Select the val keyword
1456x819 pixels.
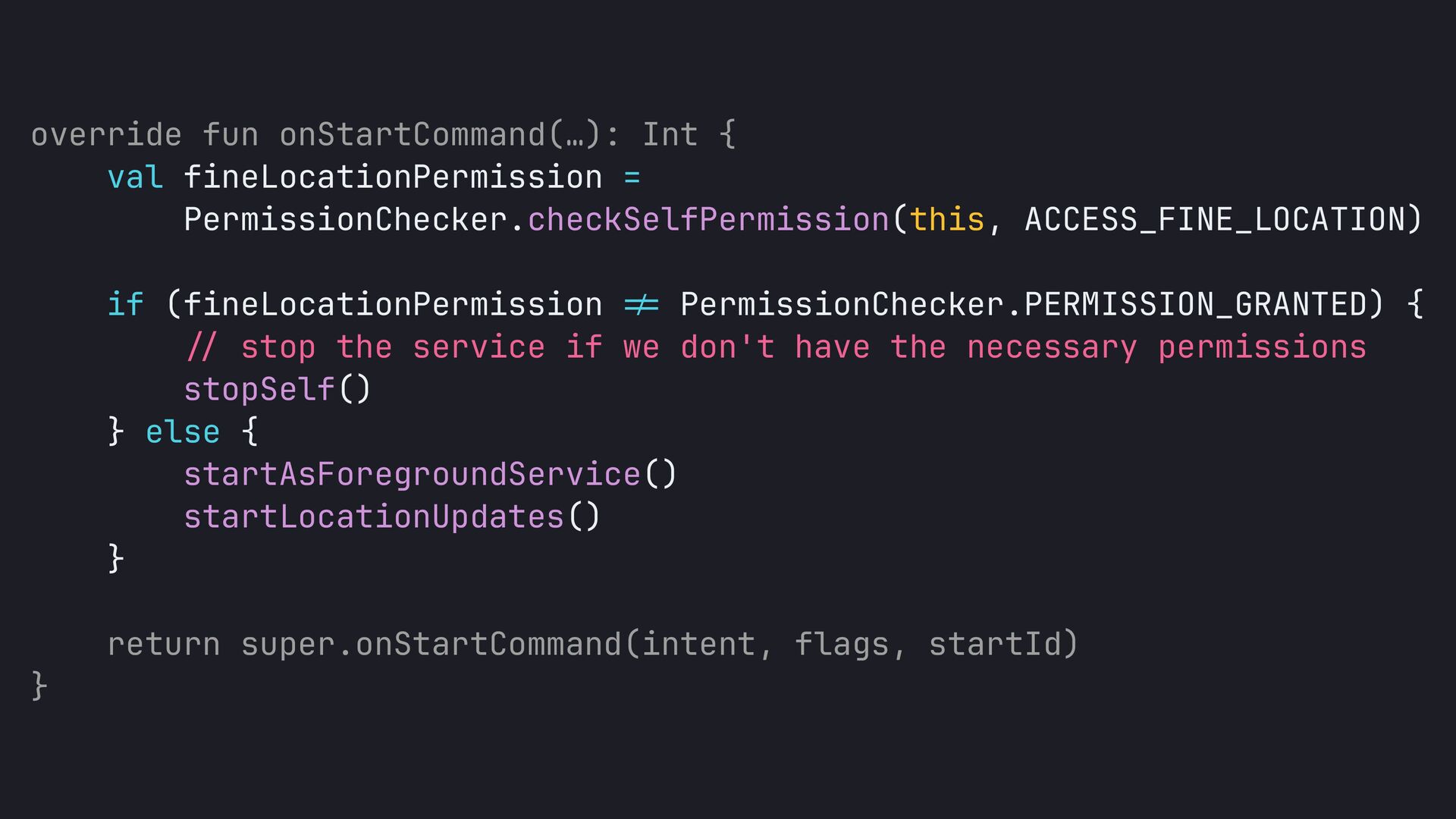pyautogui.click(x=135, y=177)
